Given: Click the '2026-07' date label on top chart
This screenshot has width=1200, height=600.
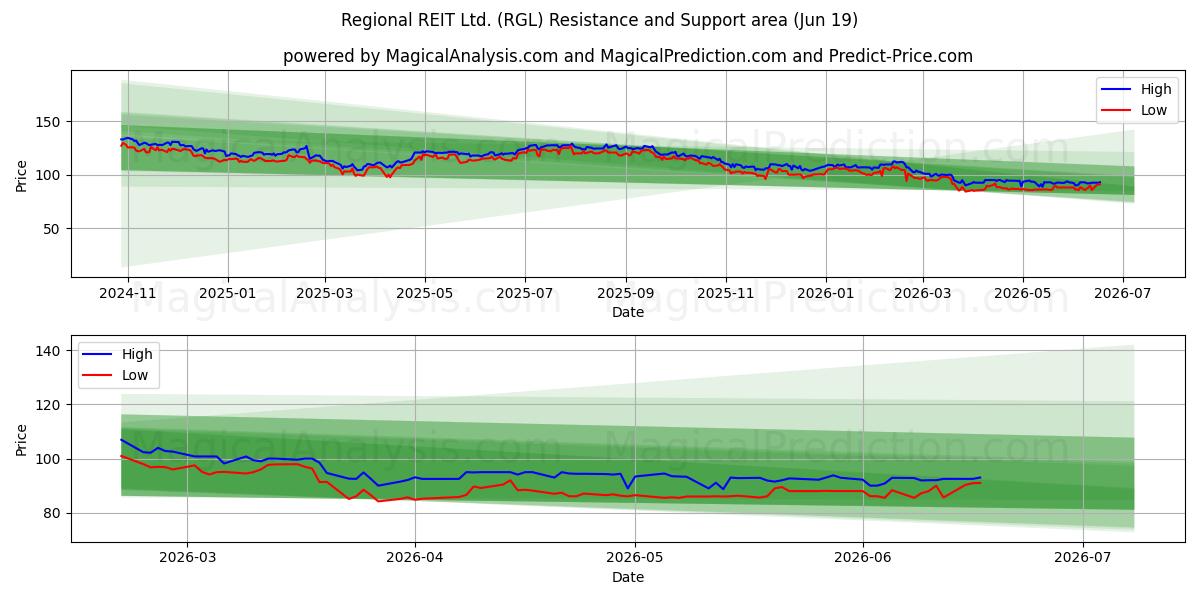Looking at the screenshot, I should 1122,294.
